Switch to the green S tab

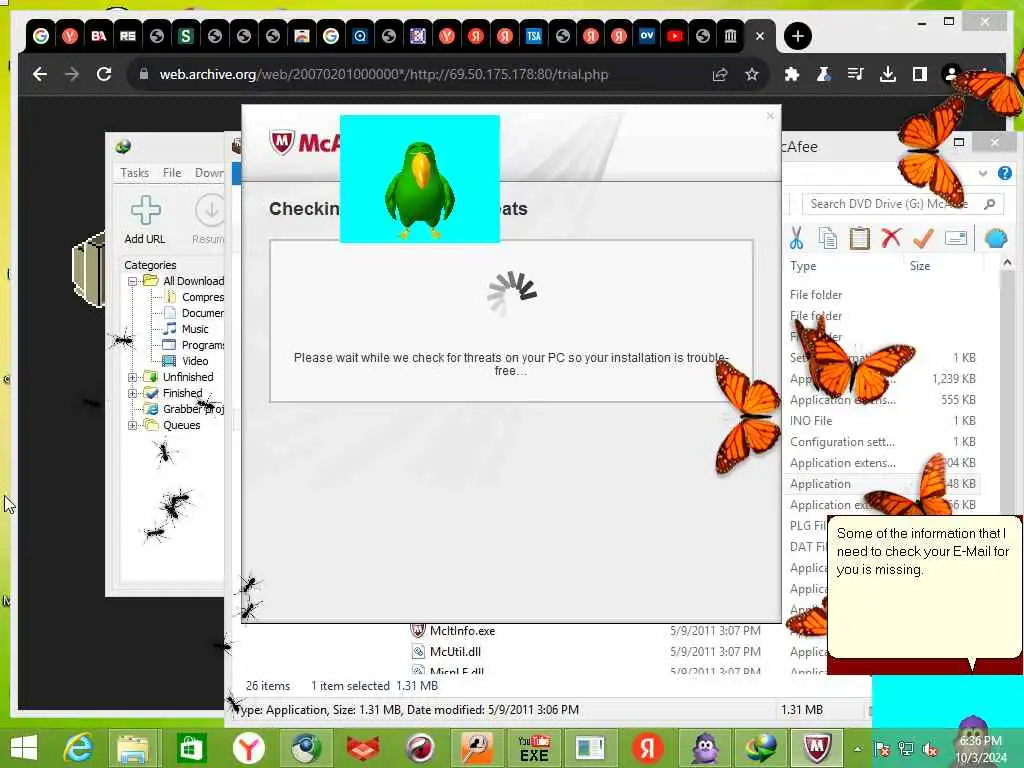tap(185, 37)
